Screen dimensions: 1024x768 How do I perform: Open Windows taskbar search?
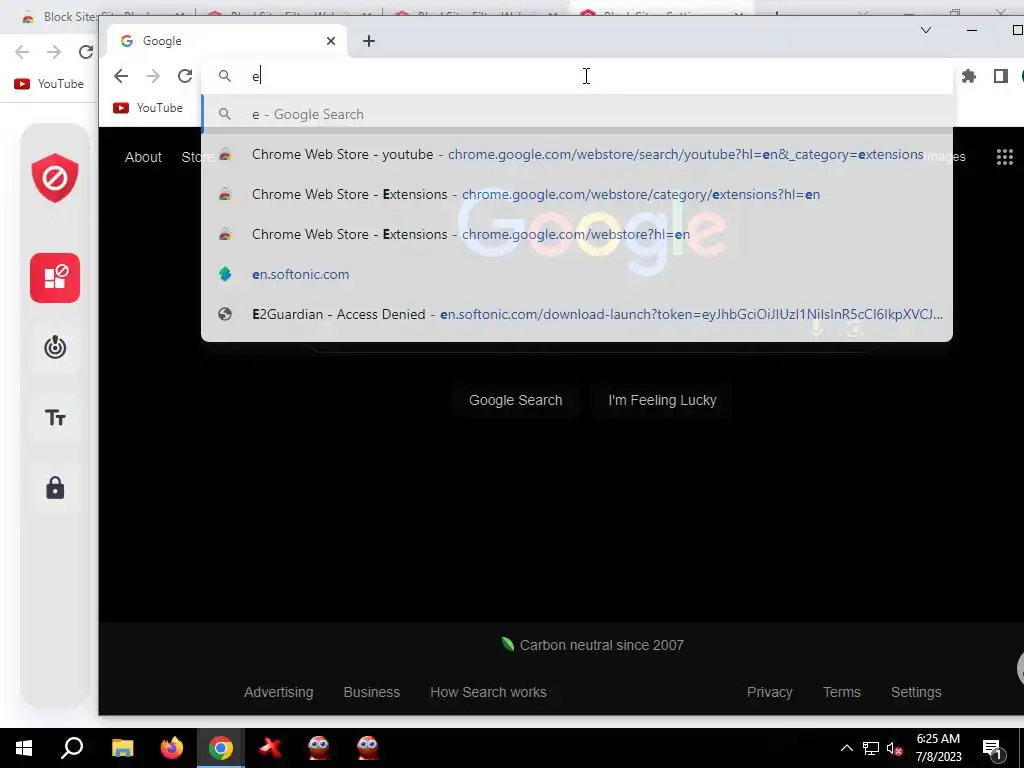coord(72,748)
